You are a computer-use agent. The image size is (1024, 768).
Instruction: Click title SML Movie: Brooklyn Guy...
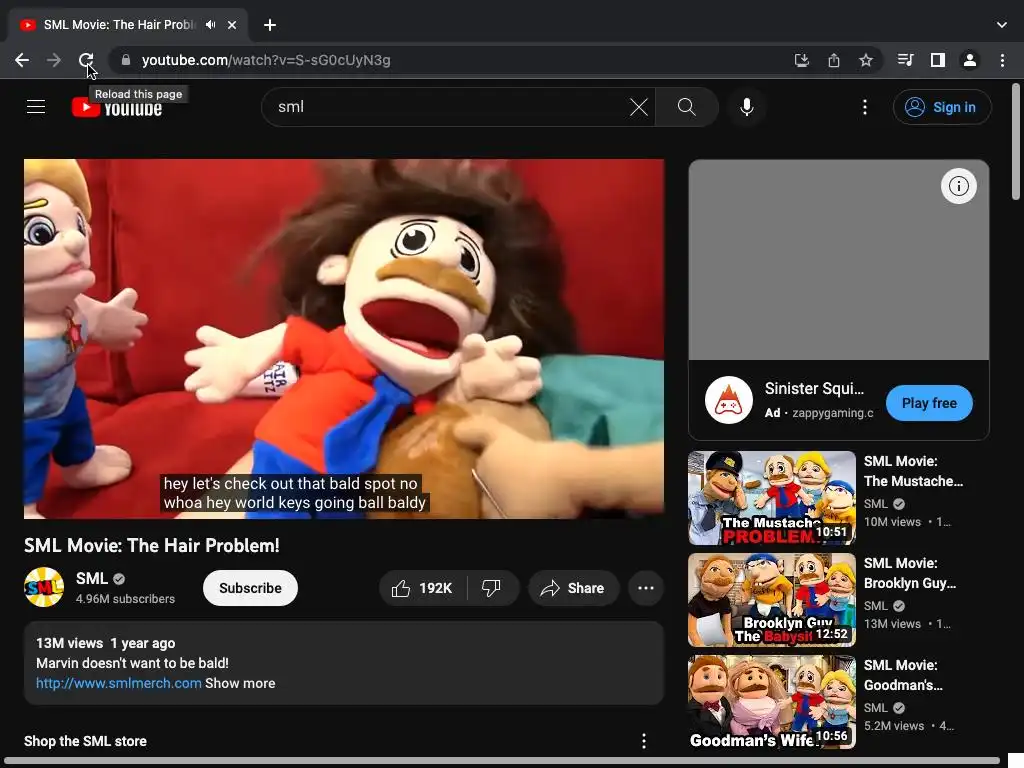point(910,573)
